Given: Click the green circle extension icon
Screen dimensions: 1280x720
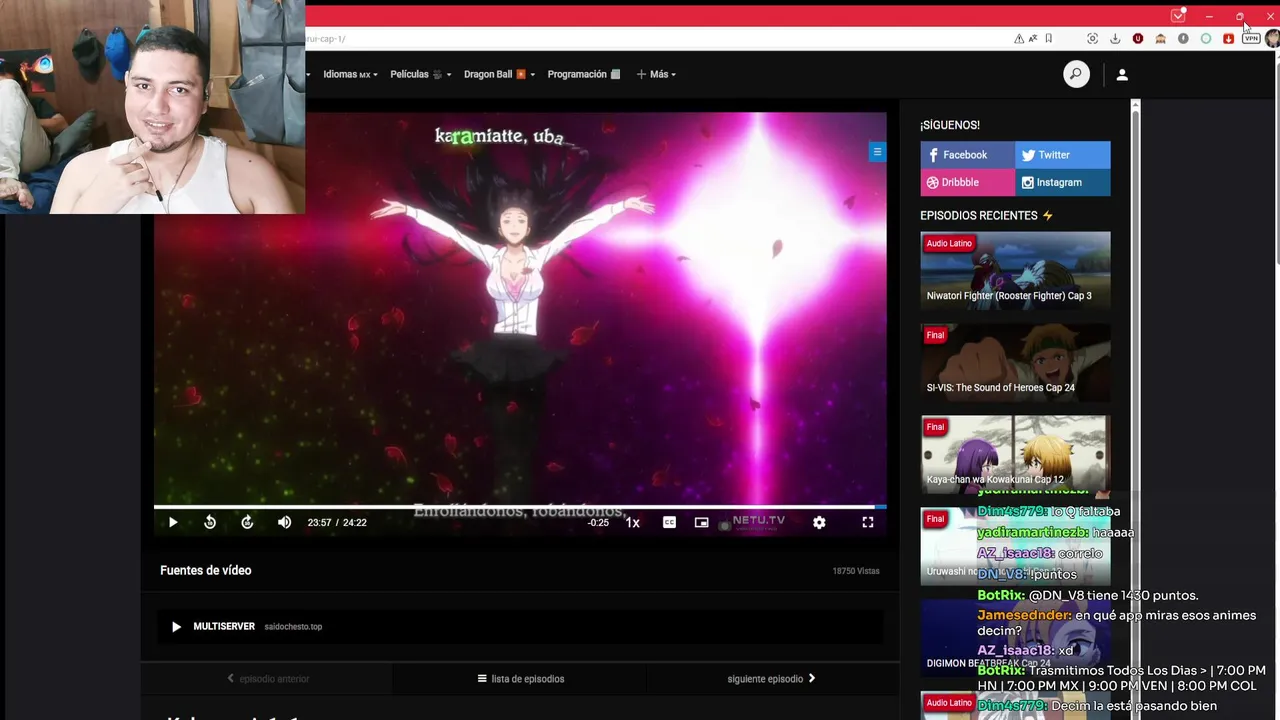Looking at the screenshot, I should [x=1206, y=39].
